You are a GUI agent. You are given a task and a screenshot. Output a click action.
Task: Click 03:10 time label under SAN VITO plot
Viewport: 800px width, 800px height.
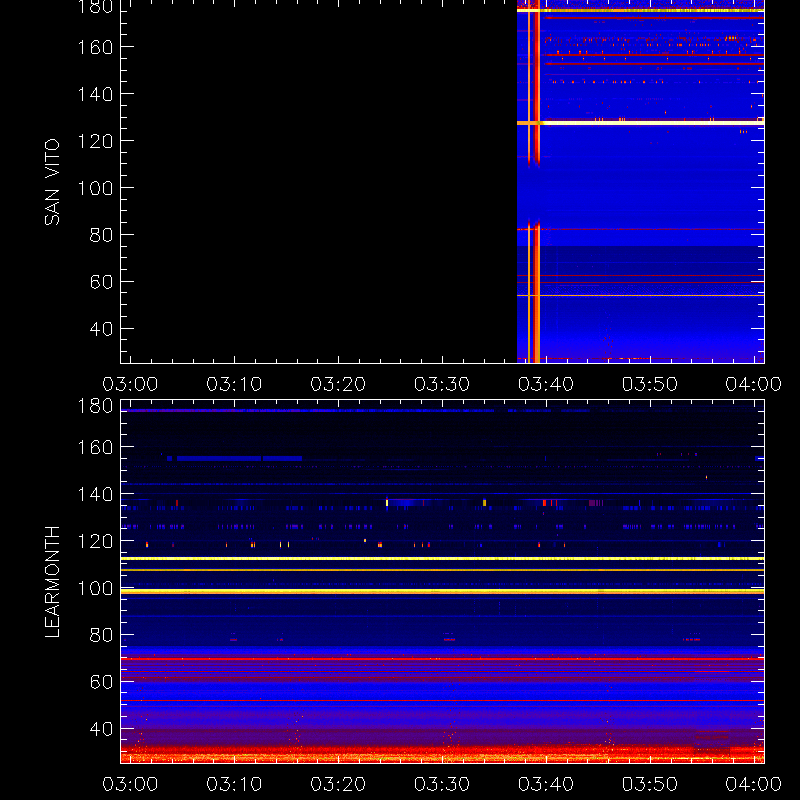pos(234,384)
